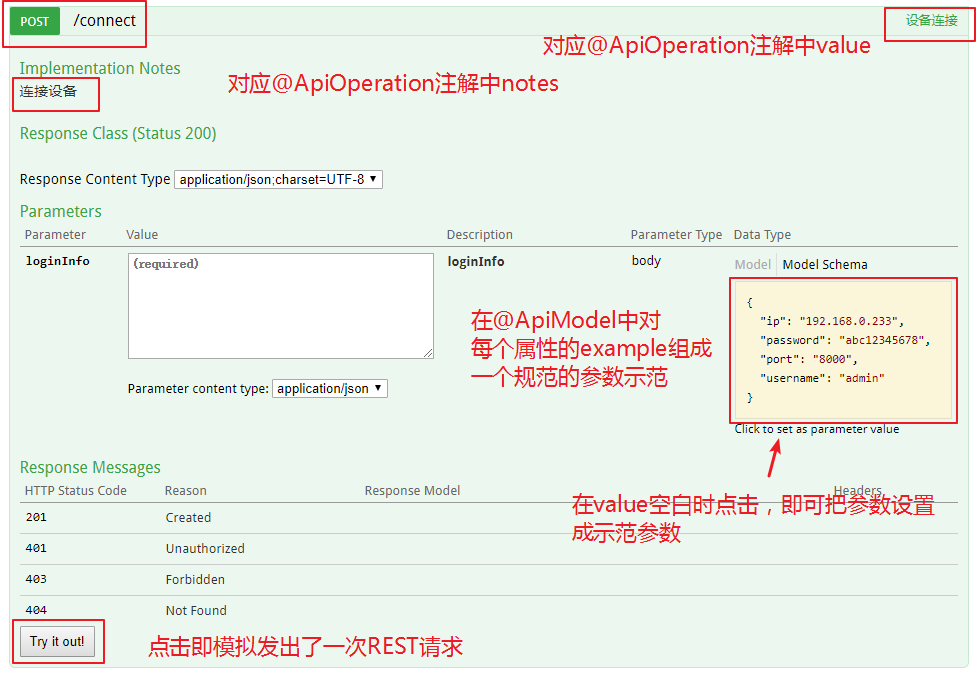
Task: Focus the loginInfo required value textarea
Action: [x=281, y=306]
